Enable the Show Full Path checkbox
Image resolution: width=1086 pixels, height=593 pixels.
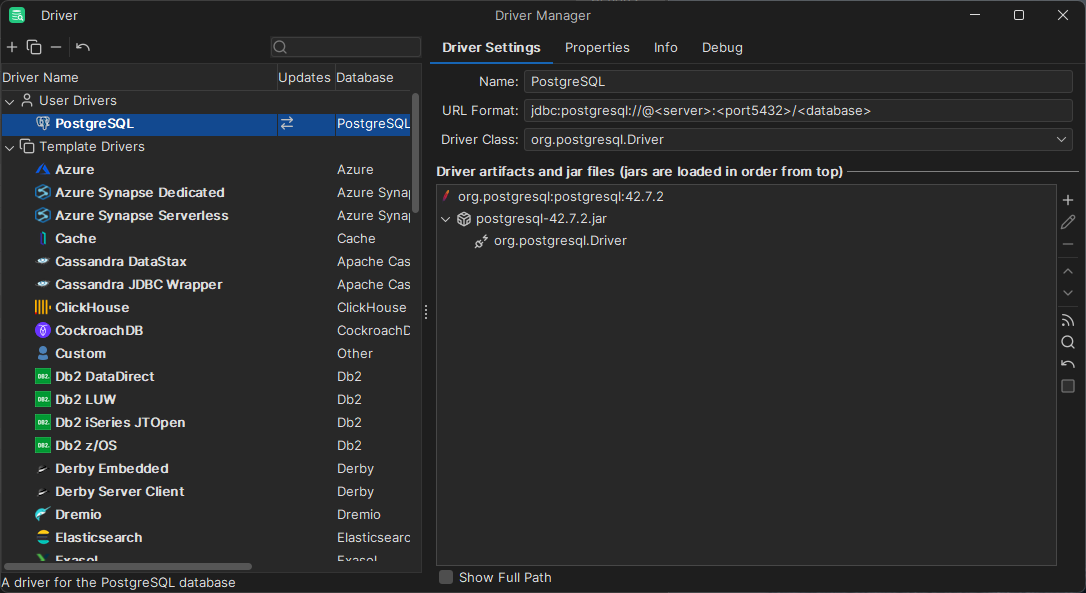(x=446, y=577)
